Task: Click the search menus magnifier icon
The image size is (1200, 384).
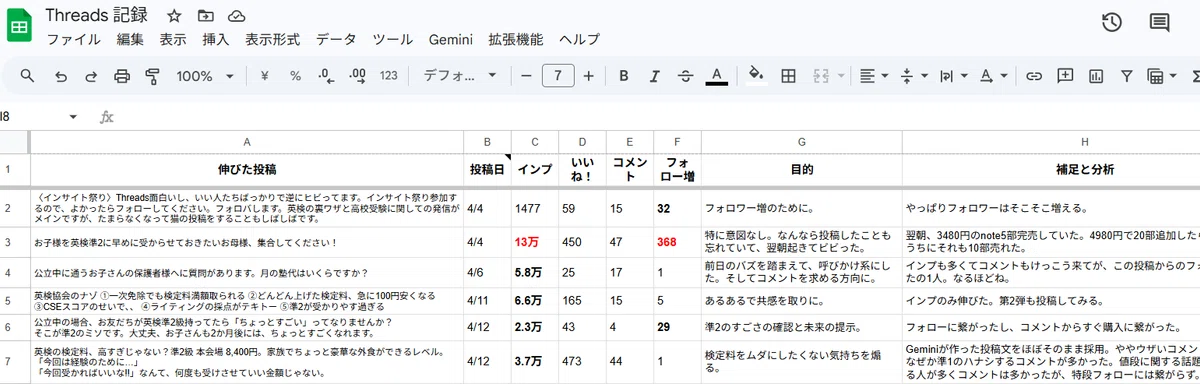Action: [x=28, y=76]
